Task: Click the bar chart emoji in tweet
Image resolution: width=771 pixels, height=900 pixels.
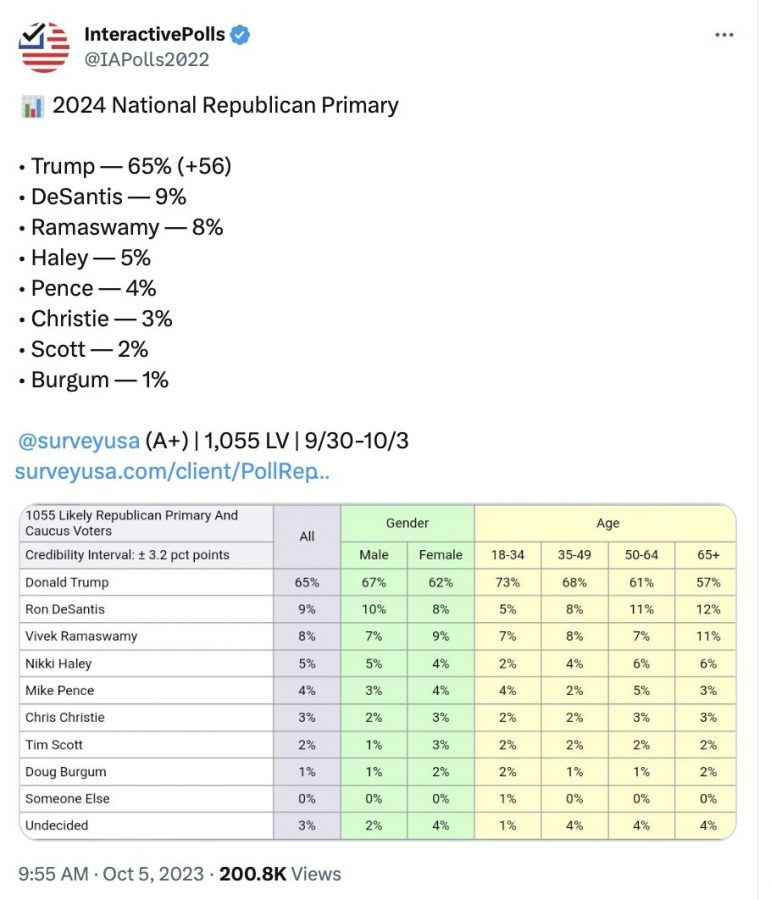Action: click(32, 106)
